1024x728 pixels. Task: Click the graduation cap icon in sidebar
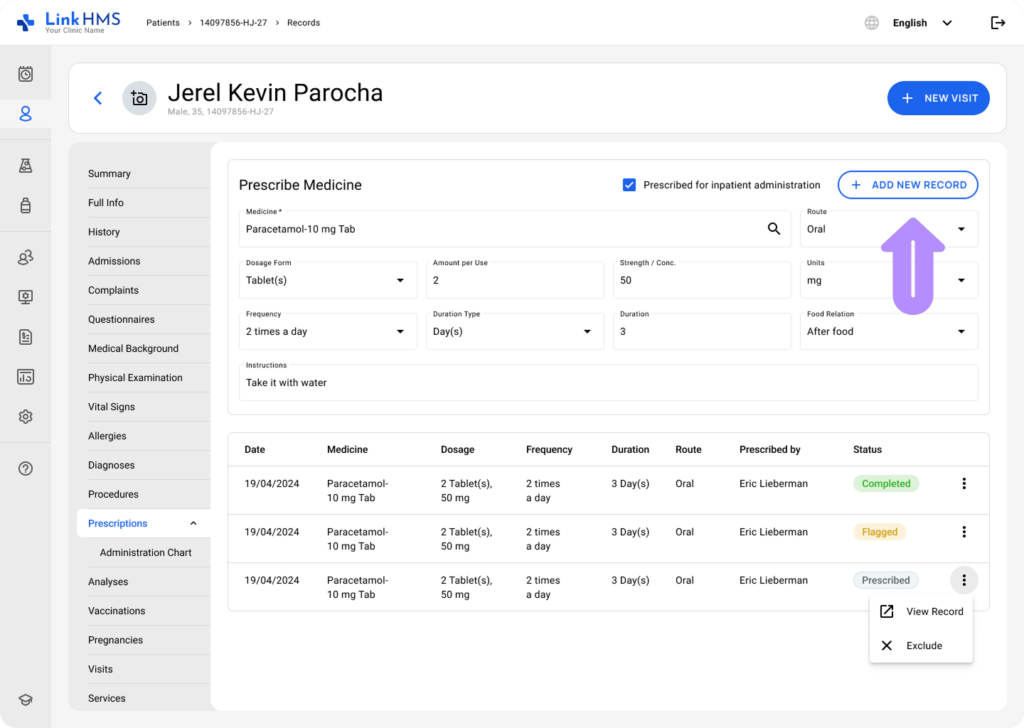[x=26, y=700]
